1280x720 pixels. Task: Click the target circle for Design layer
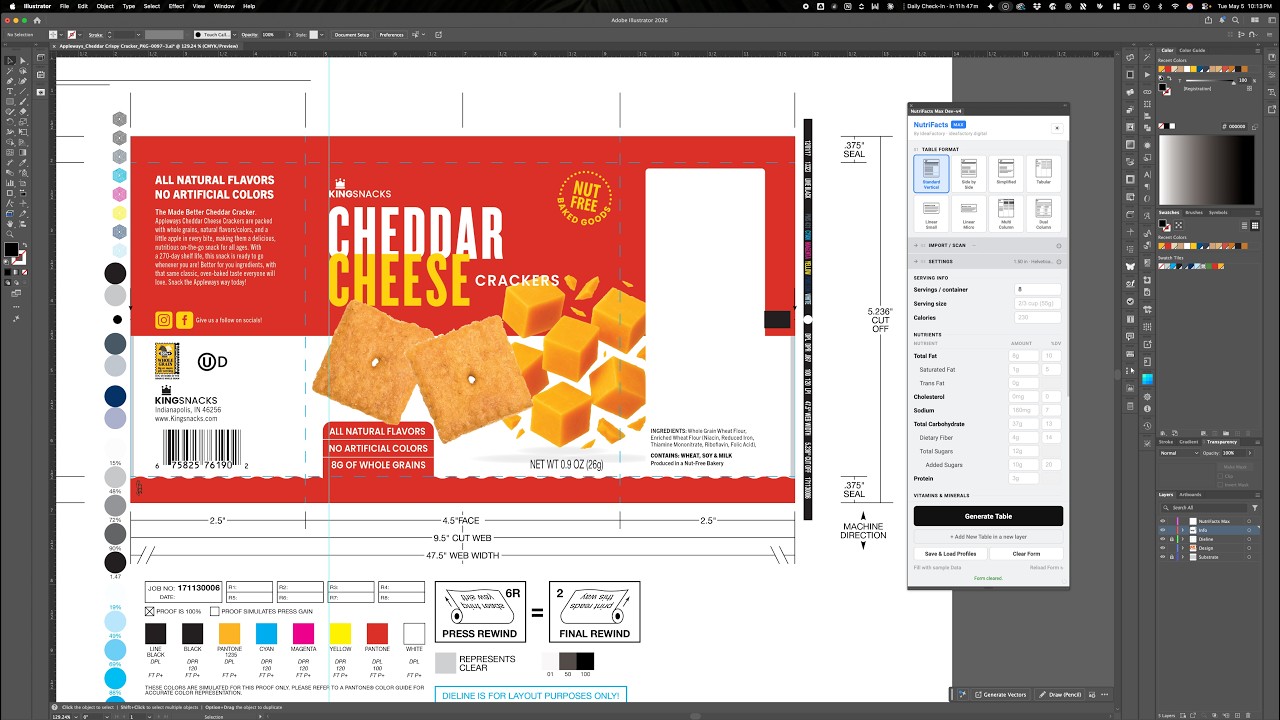coord(1250,548)
